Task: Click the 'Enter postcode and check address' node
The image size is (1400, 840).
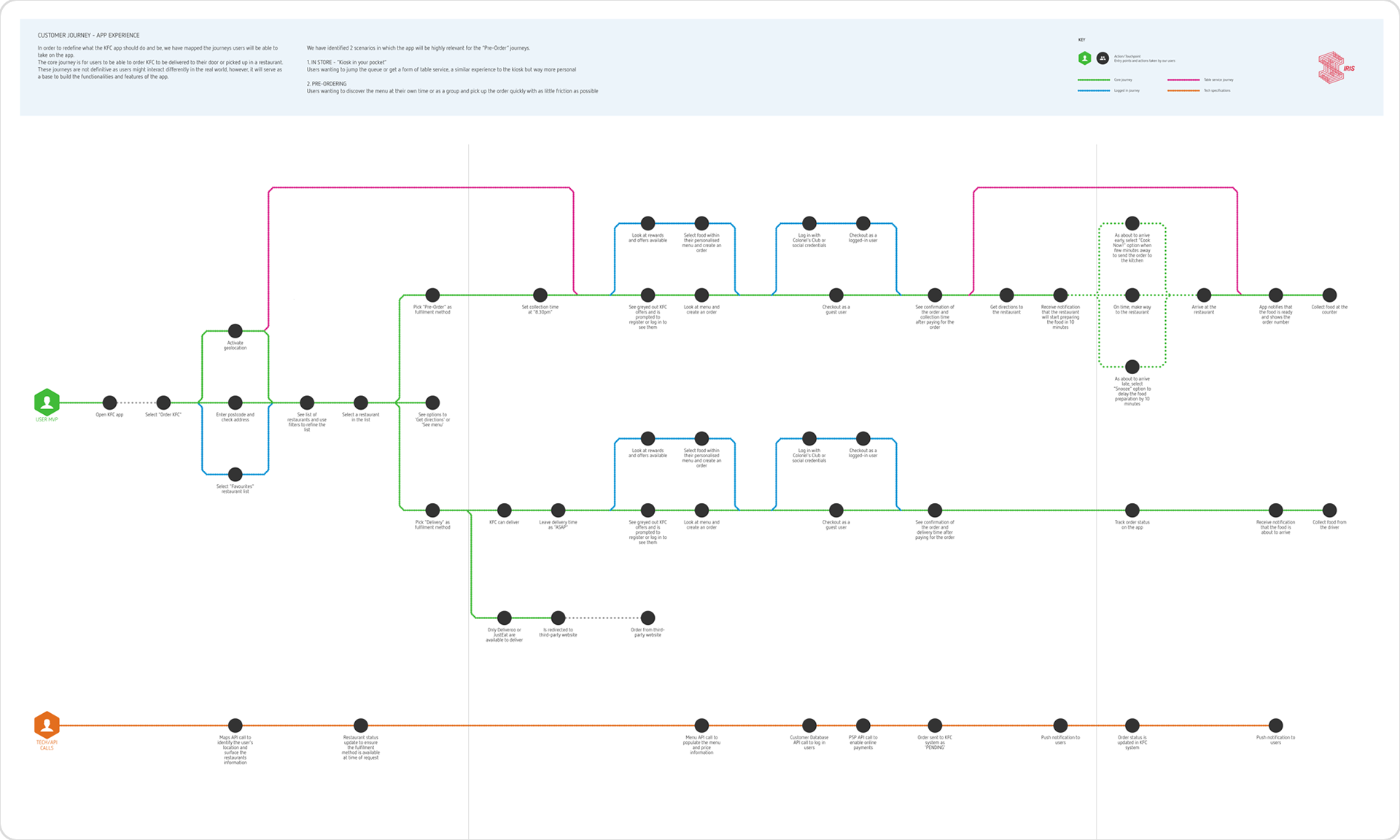Action: 235,402
